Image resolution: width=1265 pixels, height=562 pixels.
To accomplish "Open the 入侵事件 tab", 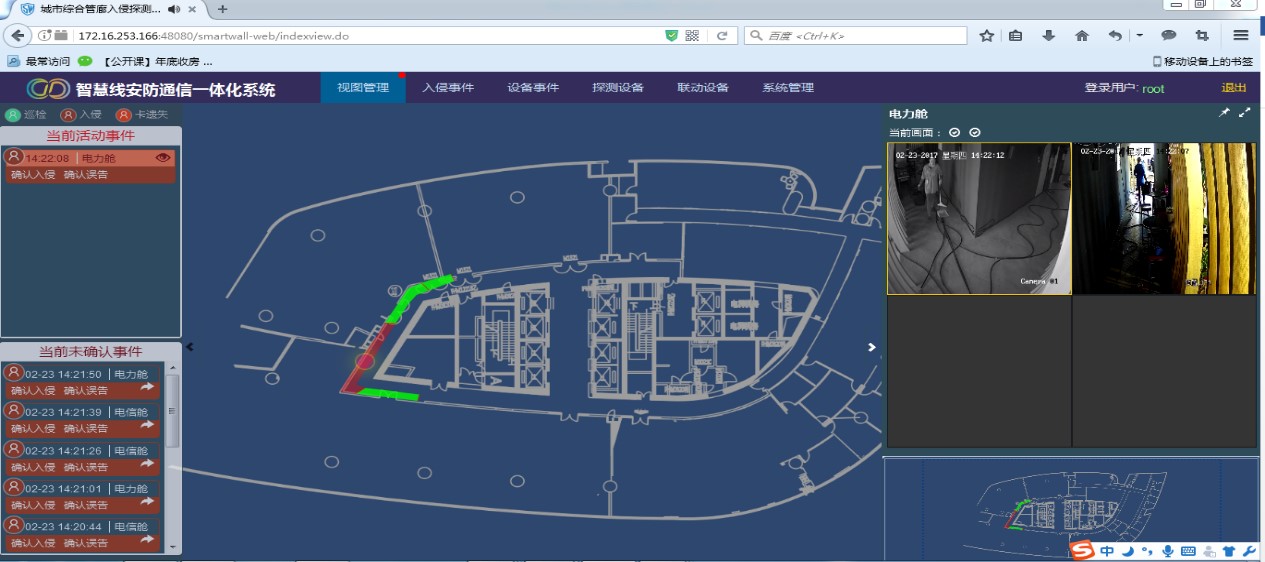I will (x=448, y=88).
